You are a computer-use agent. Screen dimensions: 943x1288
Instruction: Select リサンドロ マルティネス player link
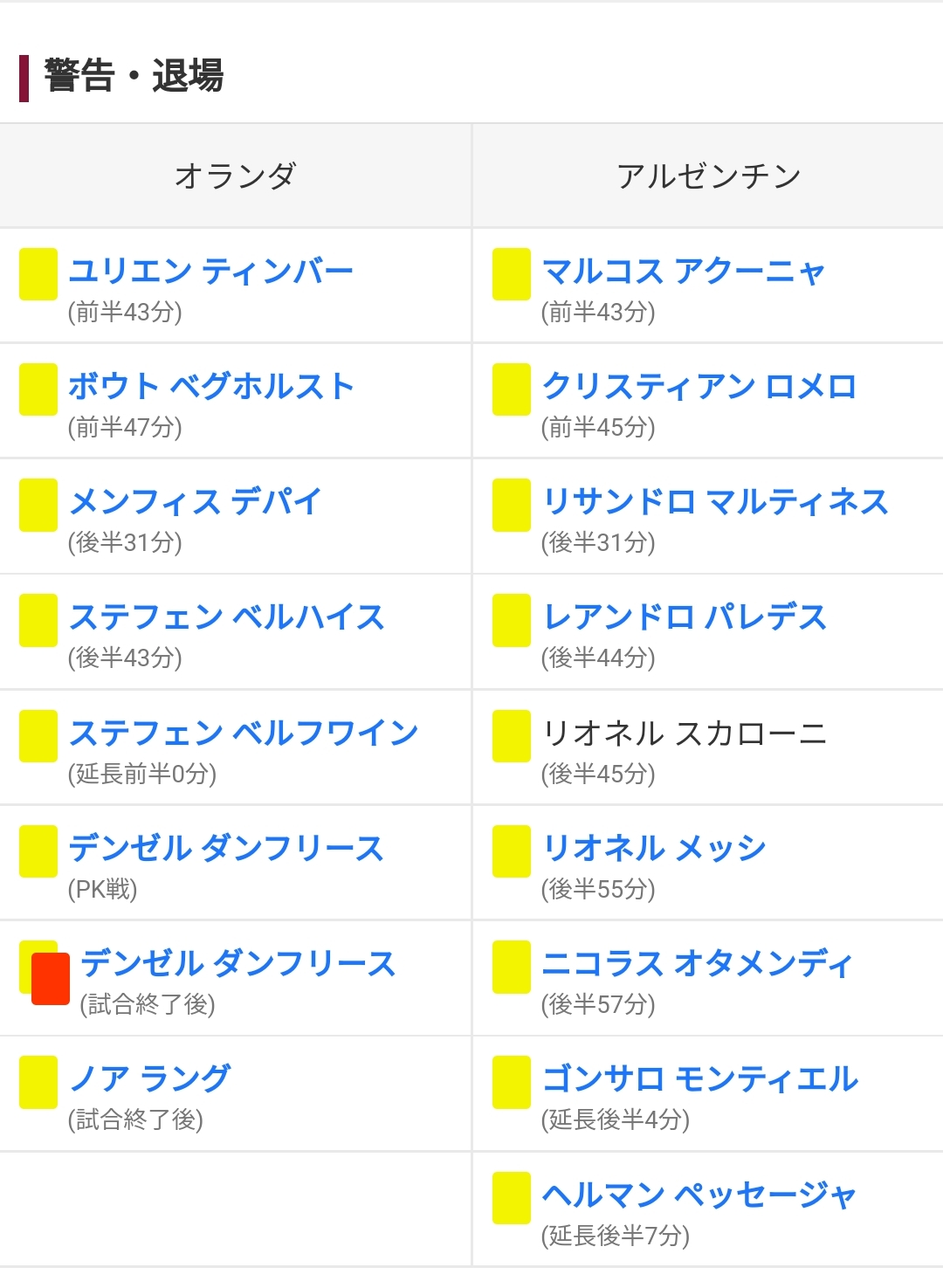(x=715, y=501)
